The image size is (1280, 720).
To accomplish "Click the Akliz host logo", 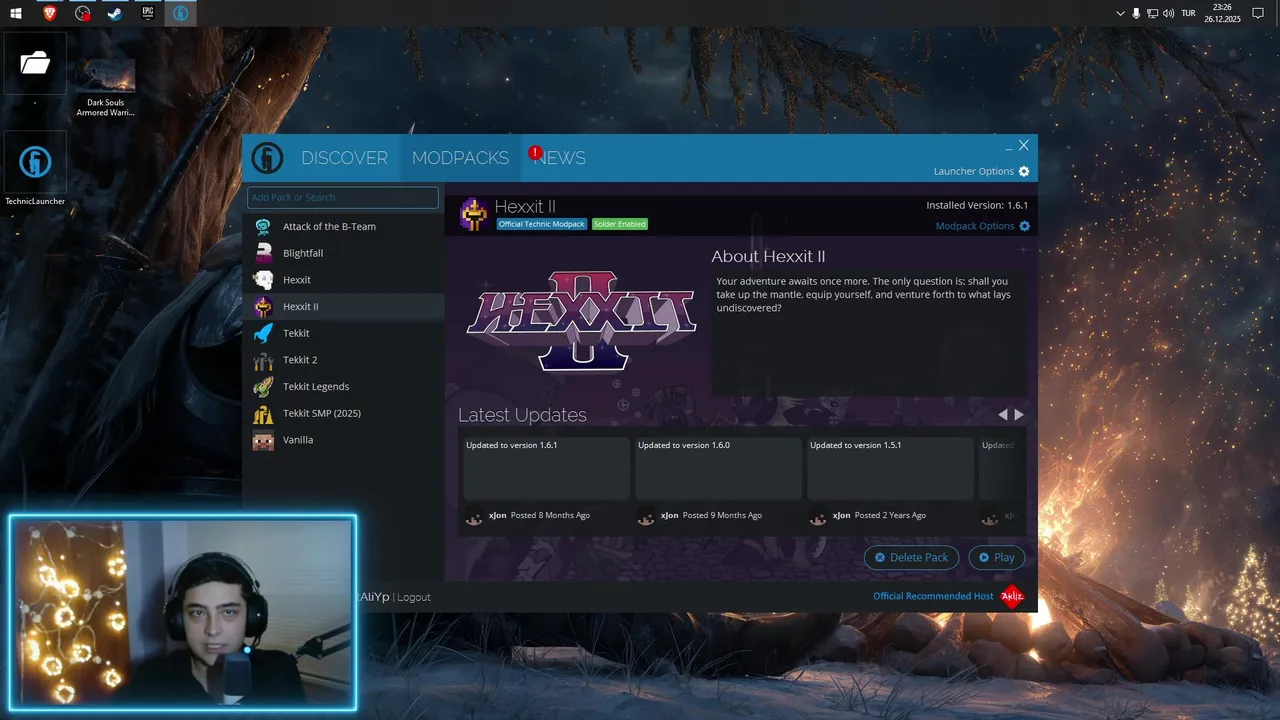I will [1013, 596].
